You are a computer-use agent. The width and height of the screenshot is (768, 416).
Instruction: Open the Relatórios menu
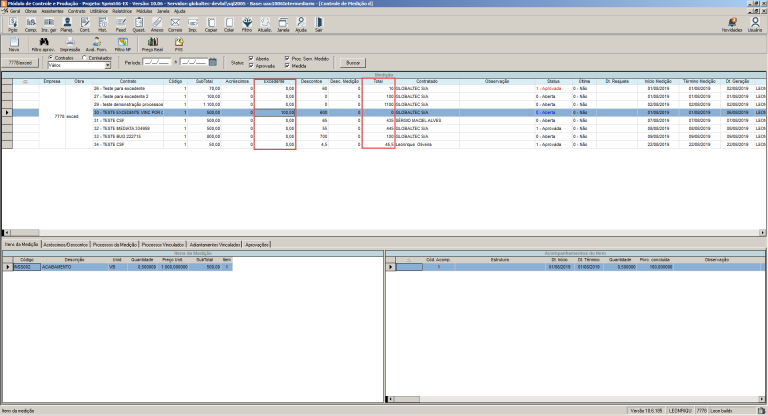click(x=125, y=13)
